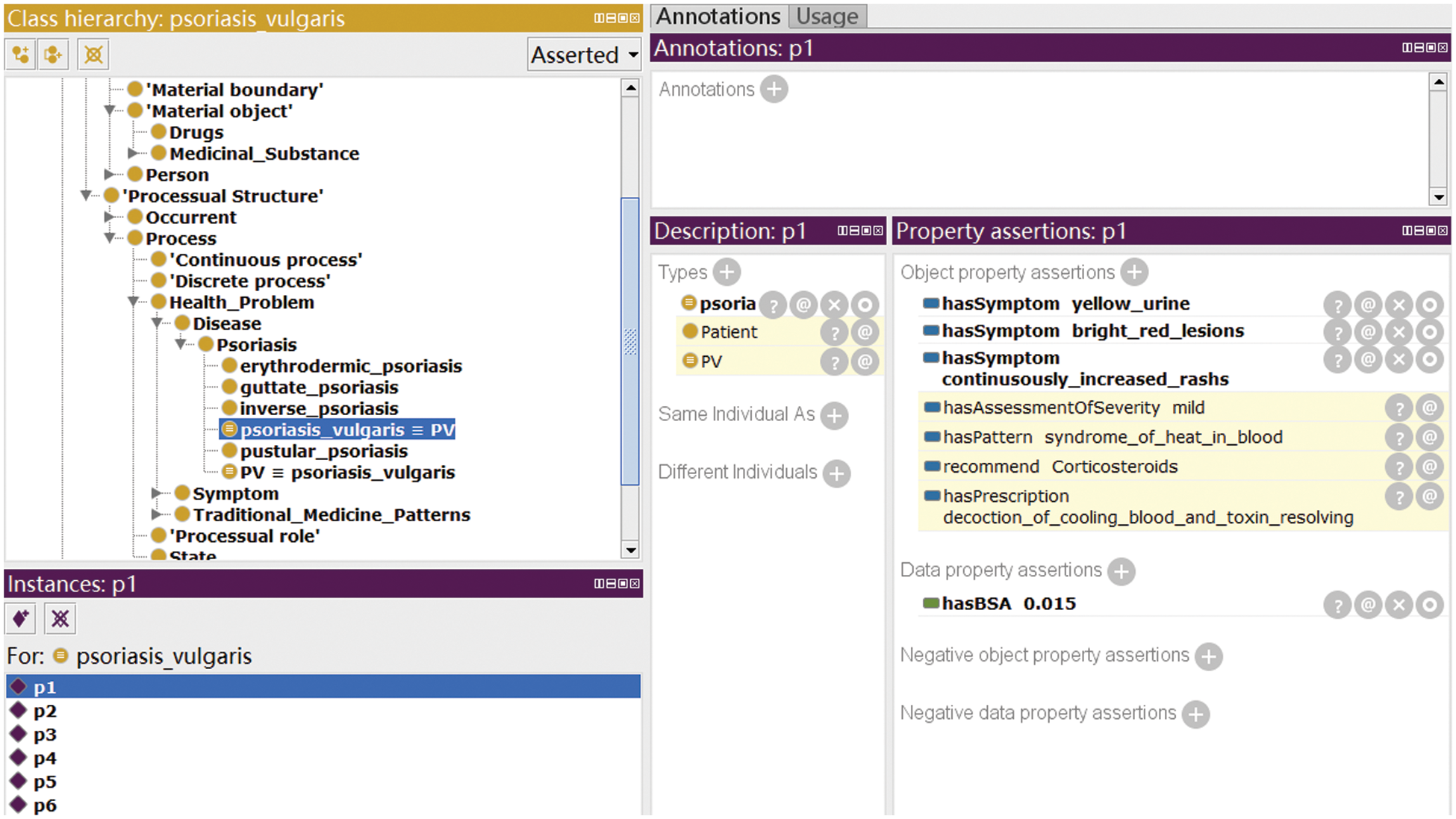Add a new object property assertion
The width and height of the screenshot is (1456, 819).
pyautogui.click(x=1133, y=273)
